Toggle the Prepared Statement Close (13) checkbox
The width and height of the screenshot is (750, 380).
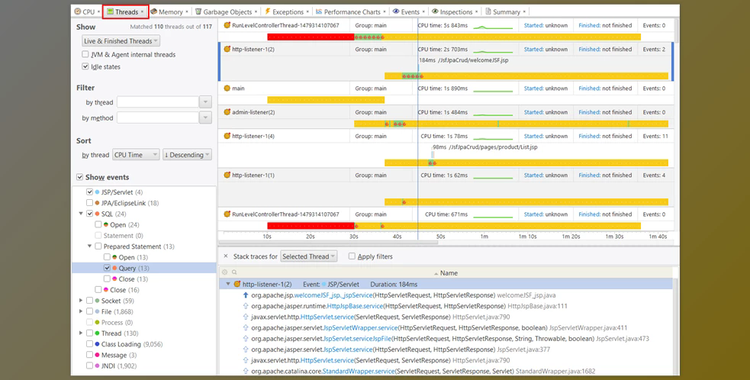(x=107, y=279)
